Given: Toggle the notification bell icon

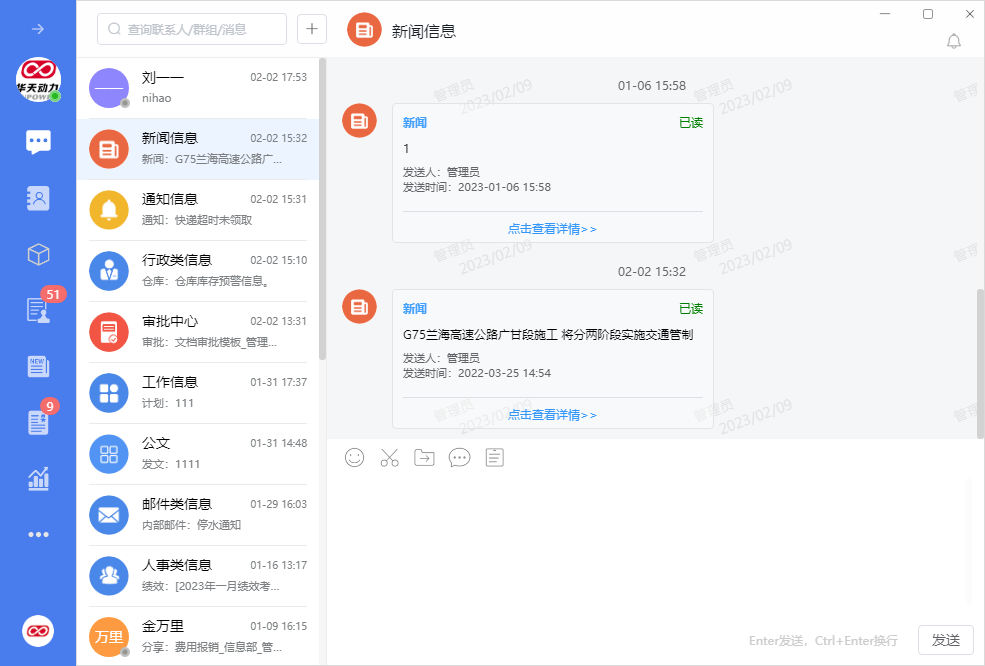Looking at the screenshot, I should [953, 41].
